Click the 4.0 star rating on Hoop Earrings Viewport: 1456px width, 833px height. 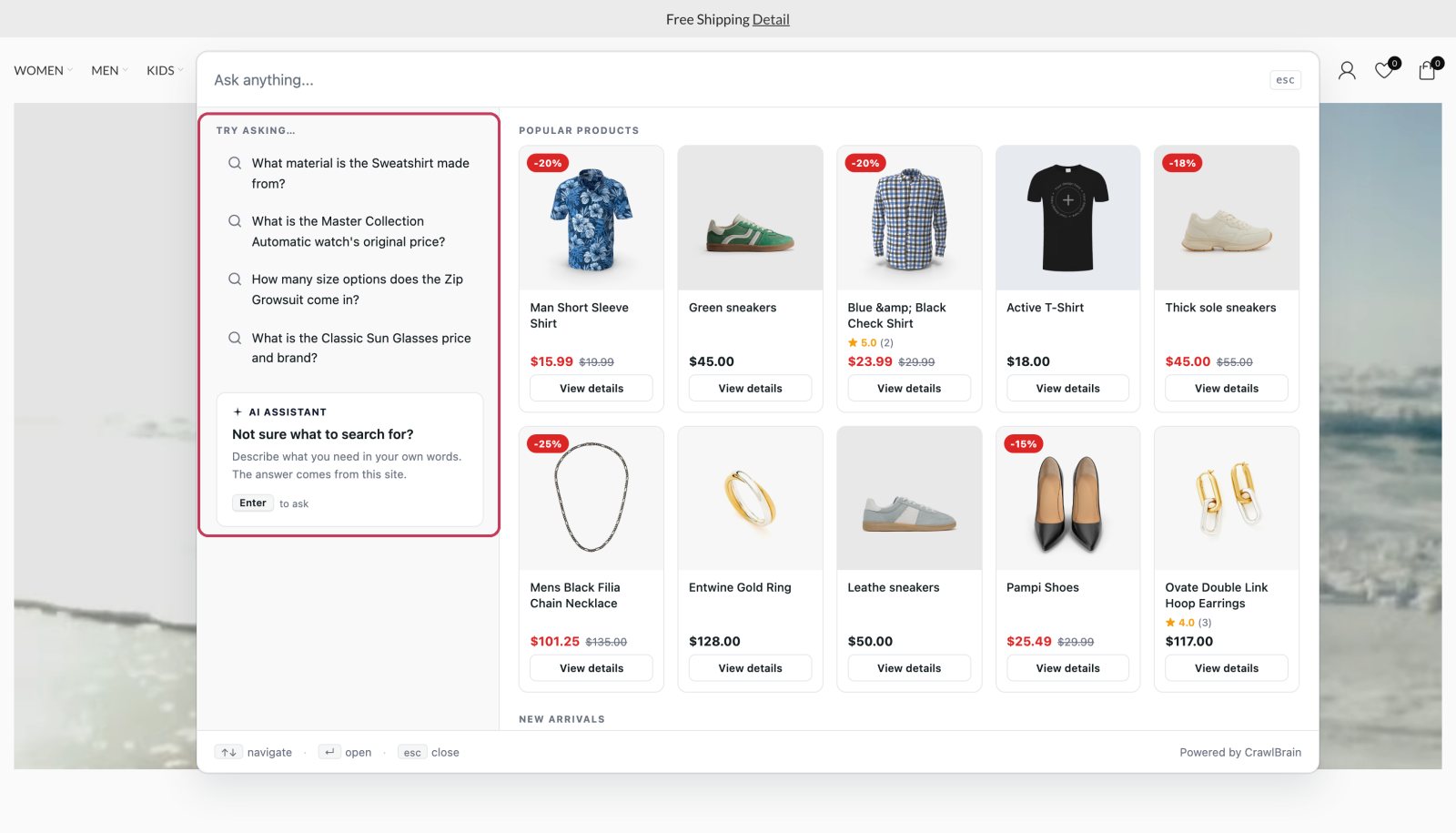coord(1188,623)
